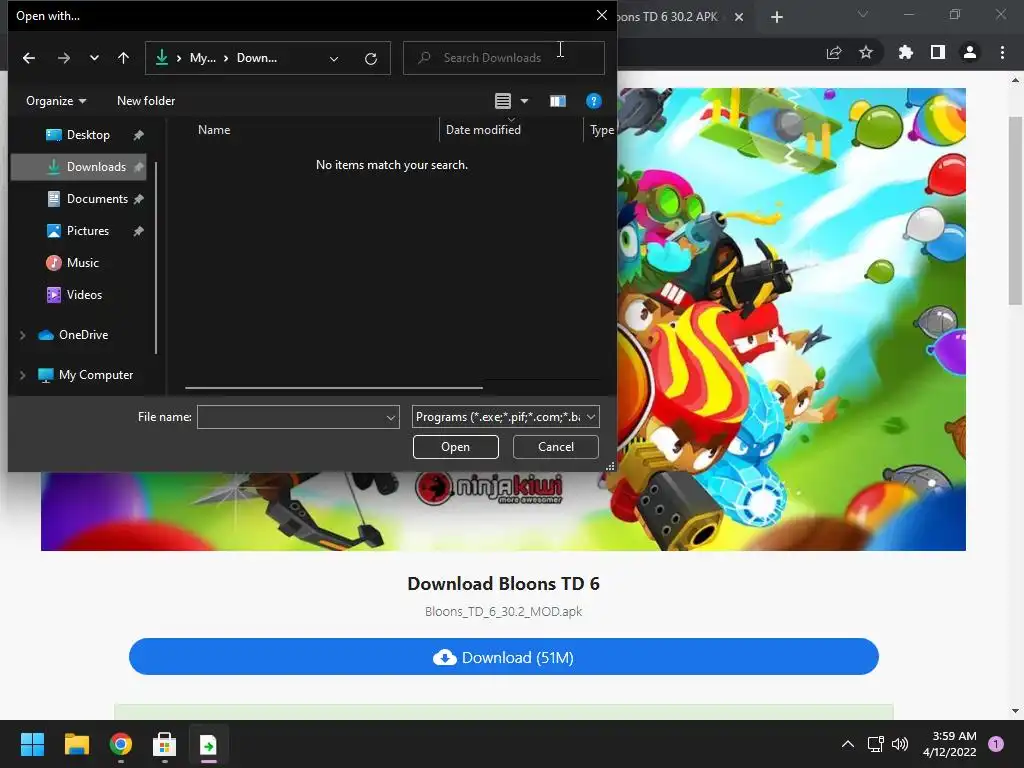The image size is (1024, 768).
Task: Click the Download (51M) button
Action: point(504,657)
